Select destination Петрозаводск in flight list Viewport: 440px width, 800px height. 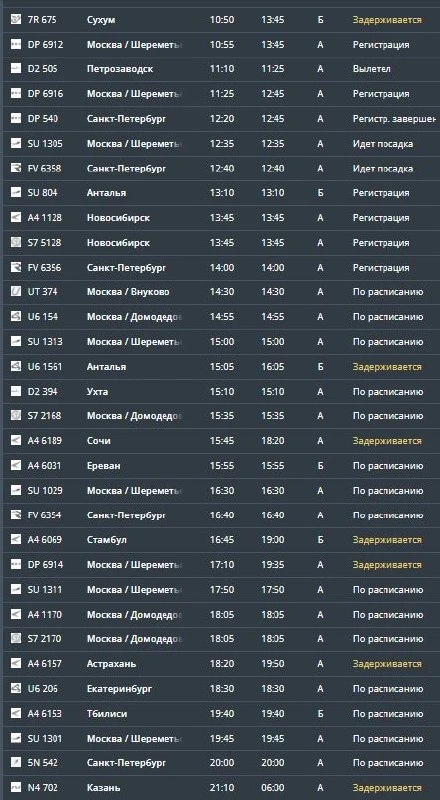[x=120, y=69]
